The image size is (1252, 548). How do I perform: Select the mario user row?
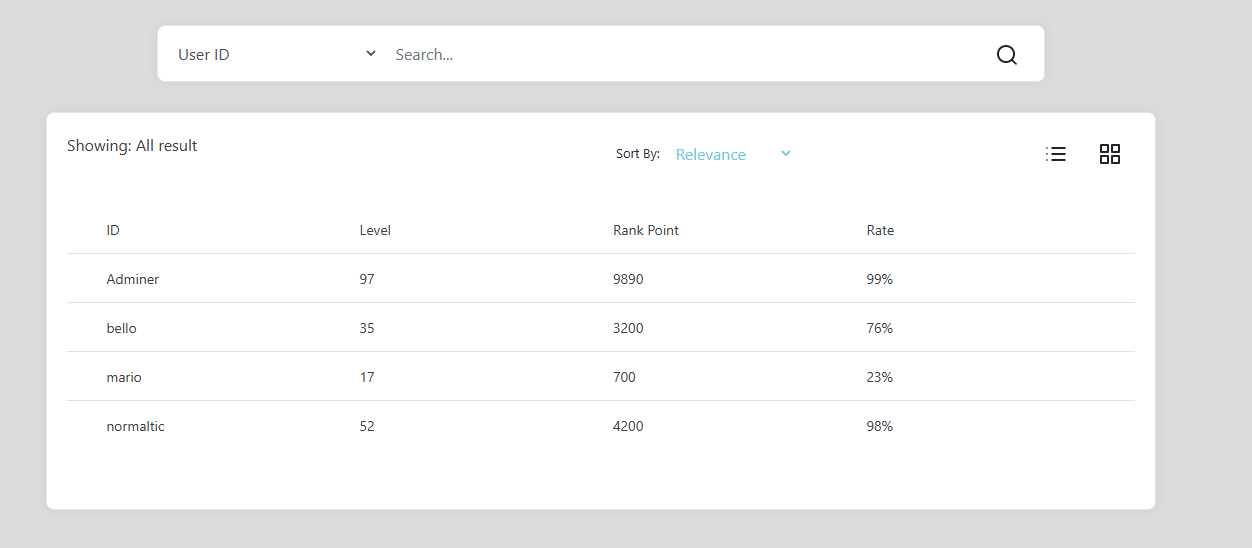tap(601, 377)
